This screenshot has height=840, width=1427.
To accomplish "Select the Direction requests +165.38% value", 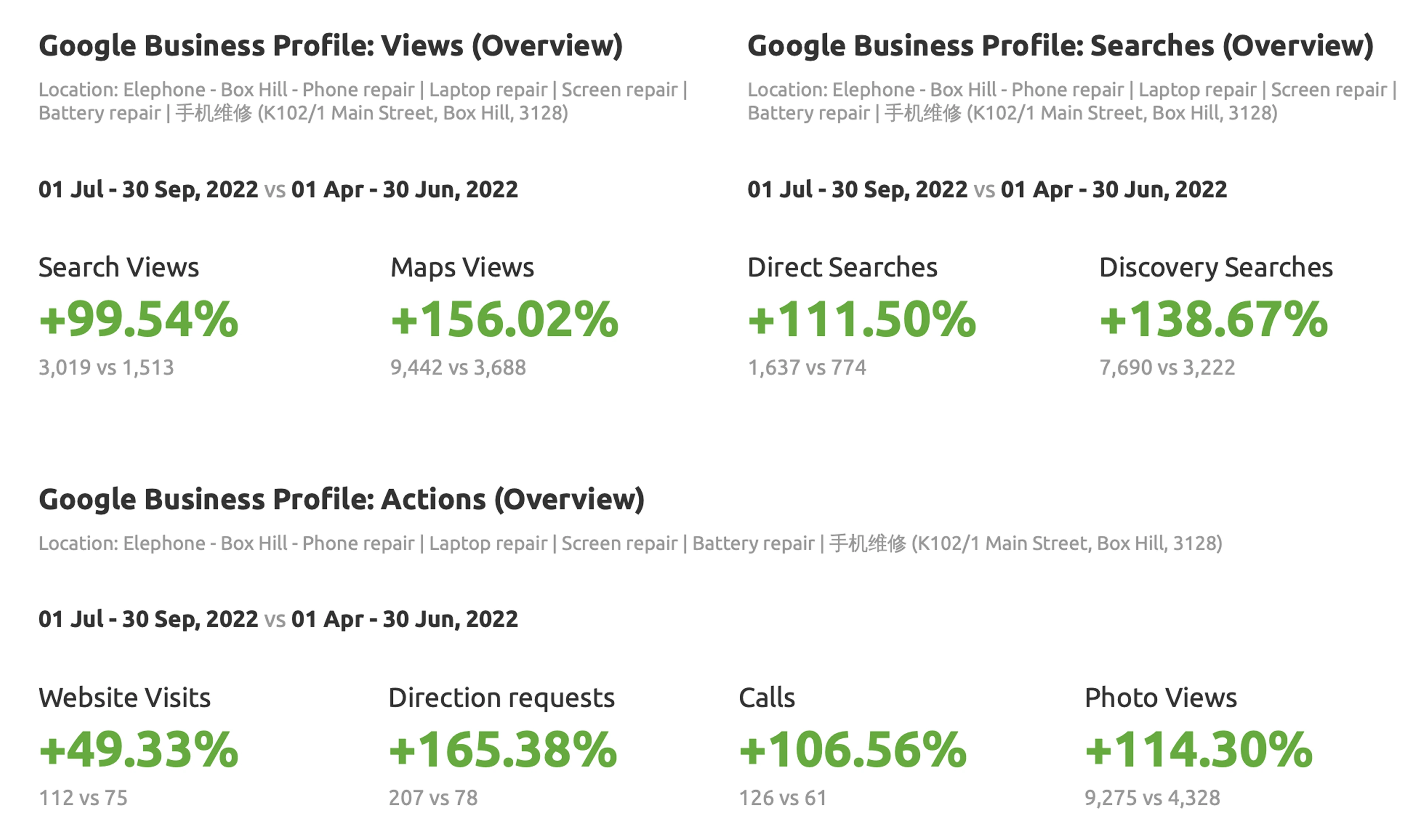I will [503, 750].
